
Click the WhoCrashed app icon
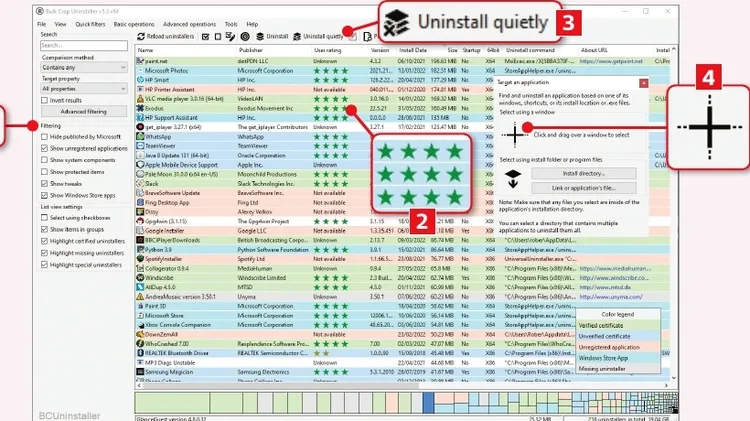[140, 343]
